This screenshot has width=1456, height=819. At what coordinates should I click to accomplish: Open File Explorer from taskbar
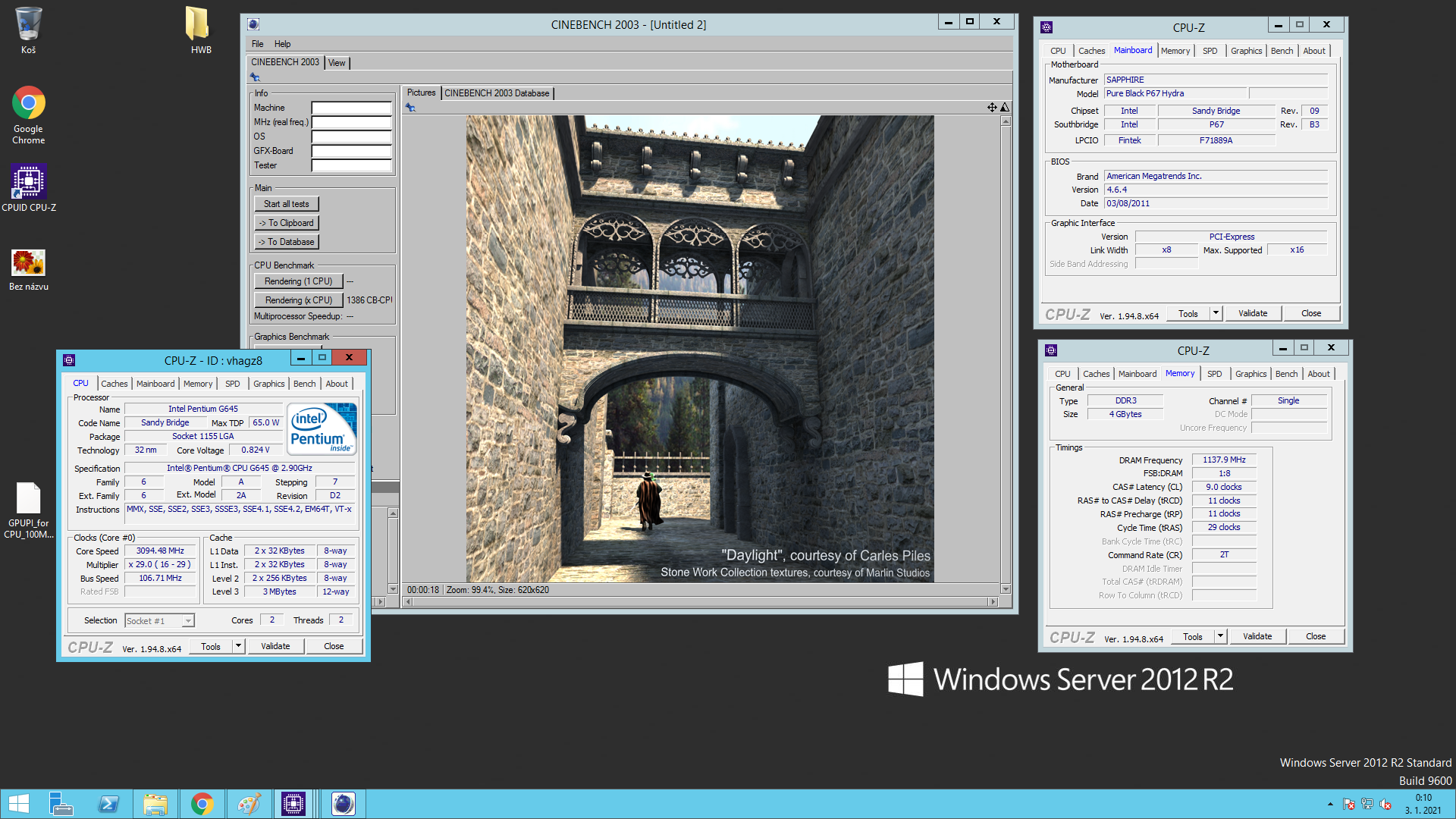click(x=155, y=804)
